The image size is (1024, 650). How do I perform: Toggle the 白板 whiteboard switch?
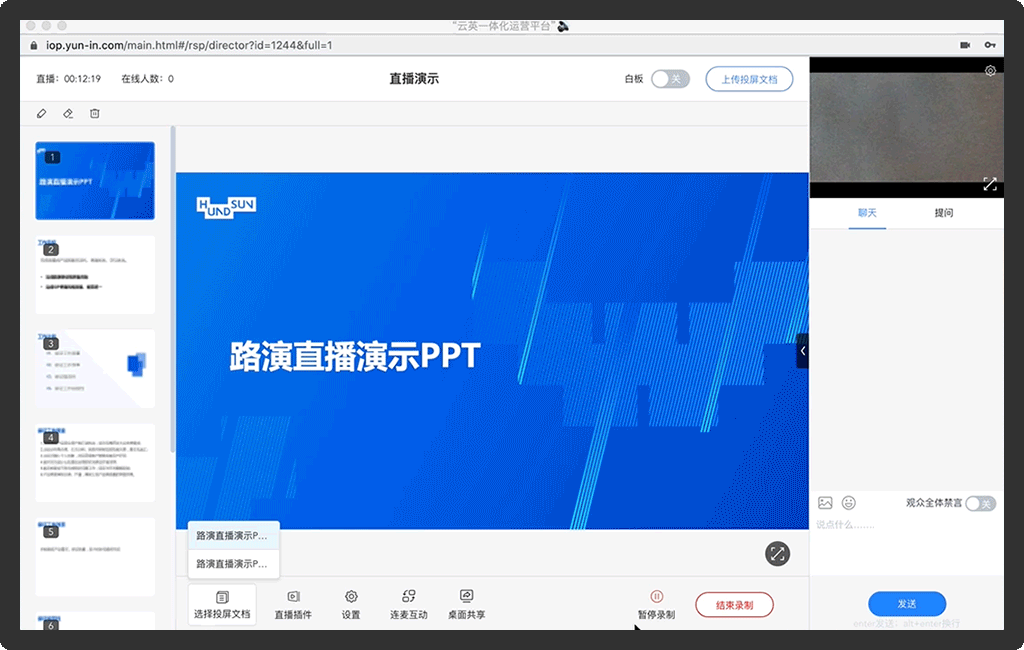tap(670, 79)
